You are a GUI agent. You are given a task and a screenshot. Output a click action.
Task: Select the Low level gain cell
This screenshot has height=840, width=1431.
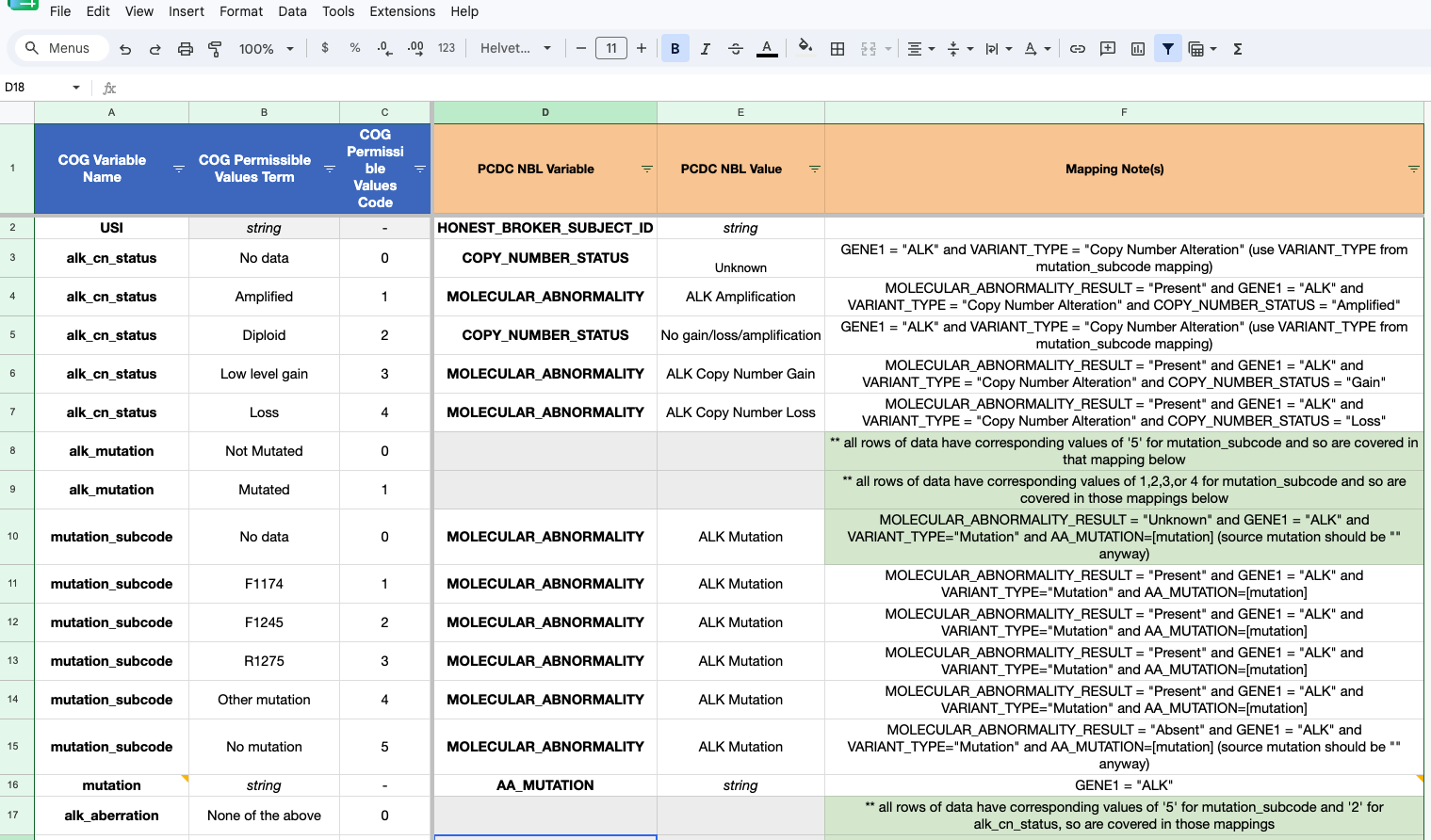point(264,374)
